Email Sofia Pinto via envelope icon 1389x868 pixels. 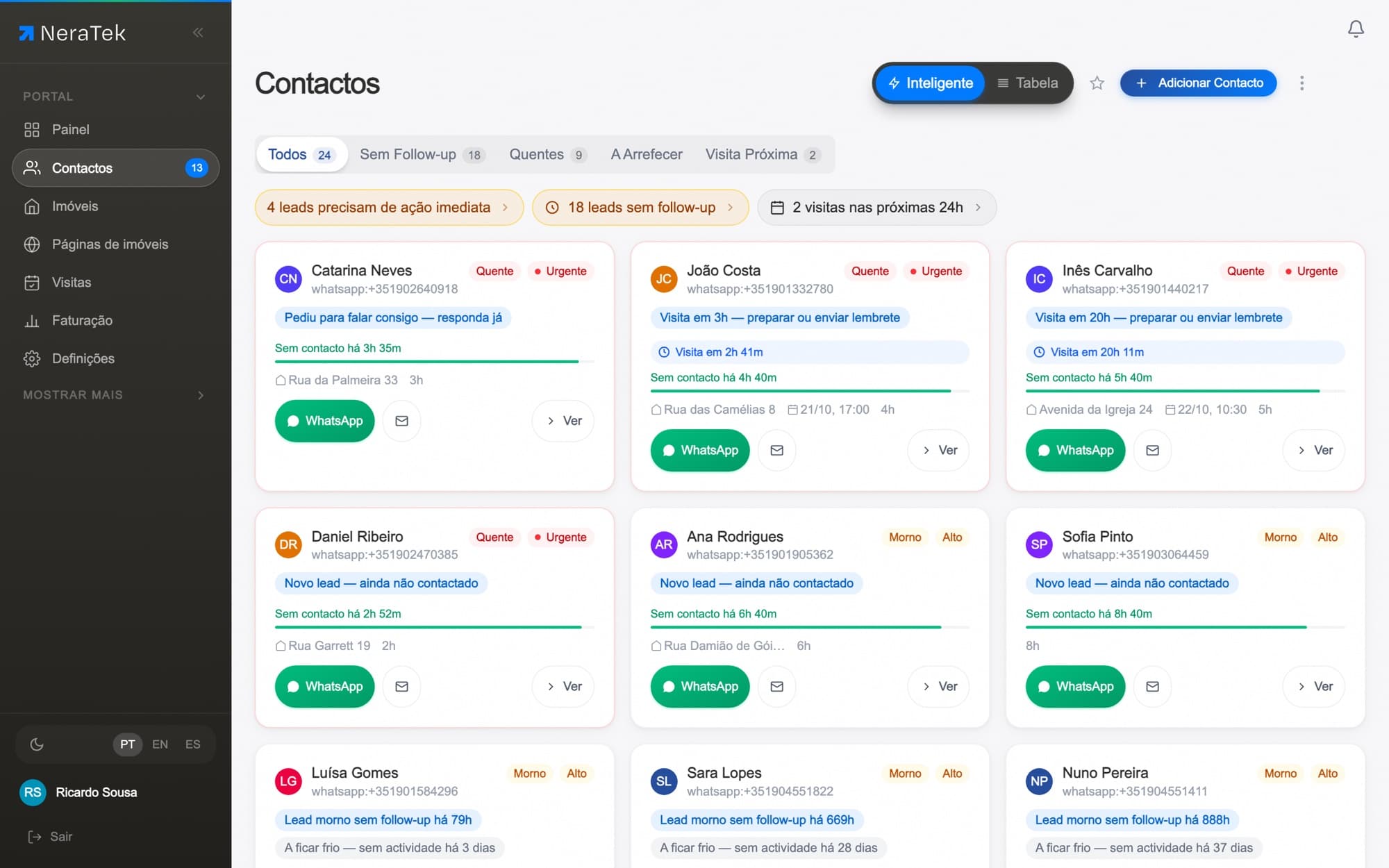click(x=1152, y=686)
